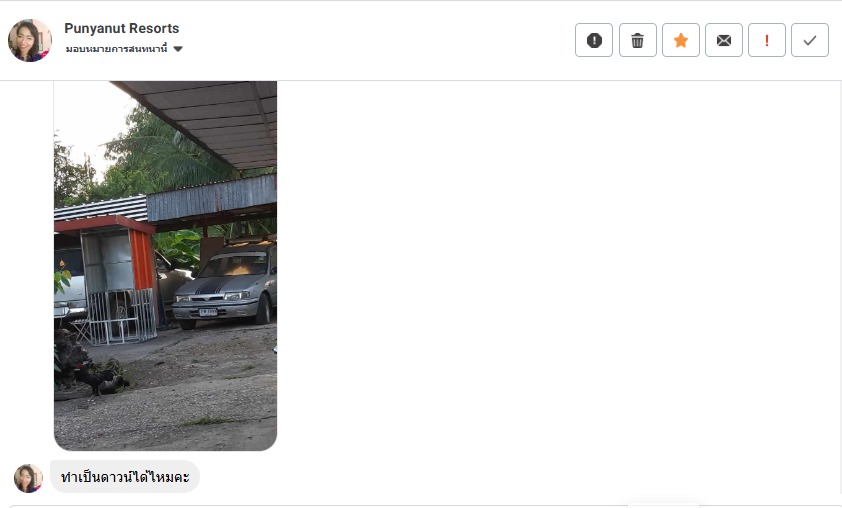Image resolution: width=842 pixels, height=508 pixels.
Task: Click the silver car in the shared photo
Action: click(x=226, y=287)
